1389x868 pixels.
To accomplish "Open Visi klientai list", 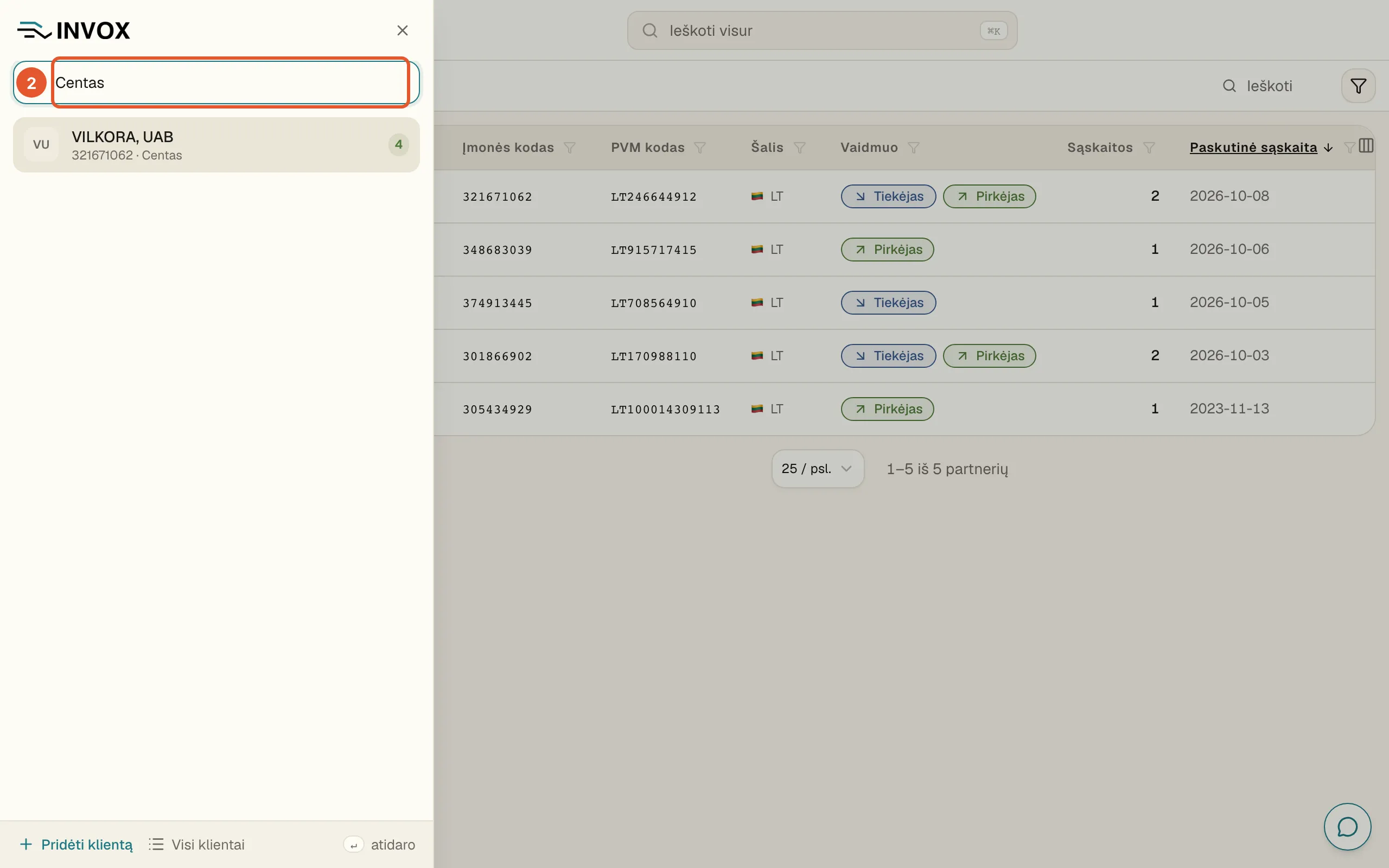I will point(196,845).
